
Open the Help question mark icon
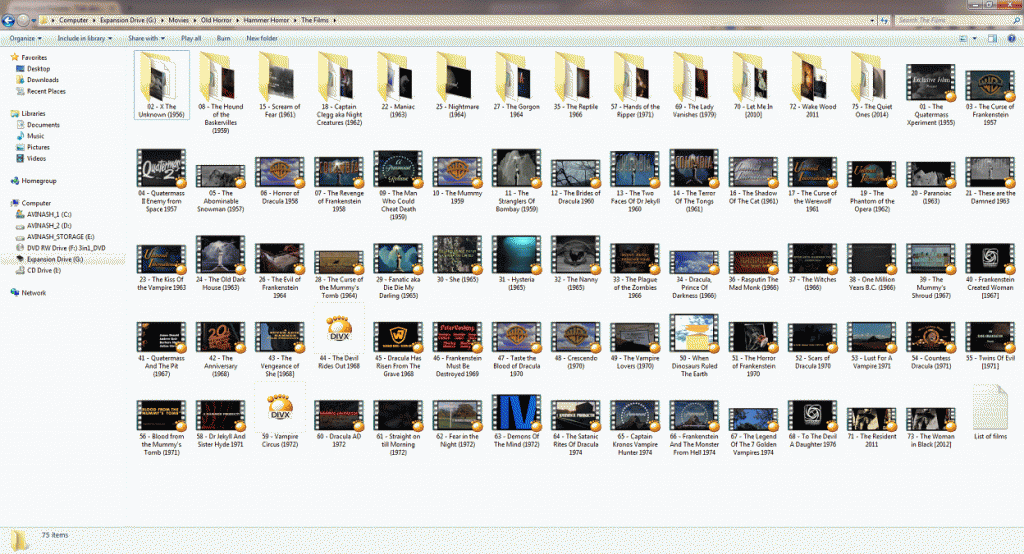pos(1012,38)
